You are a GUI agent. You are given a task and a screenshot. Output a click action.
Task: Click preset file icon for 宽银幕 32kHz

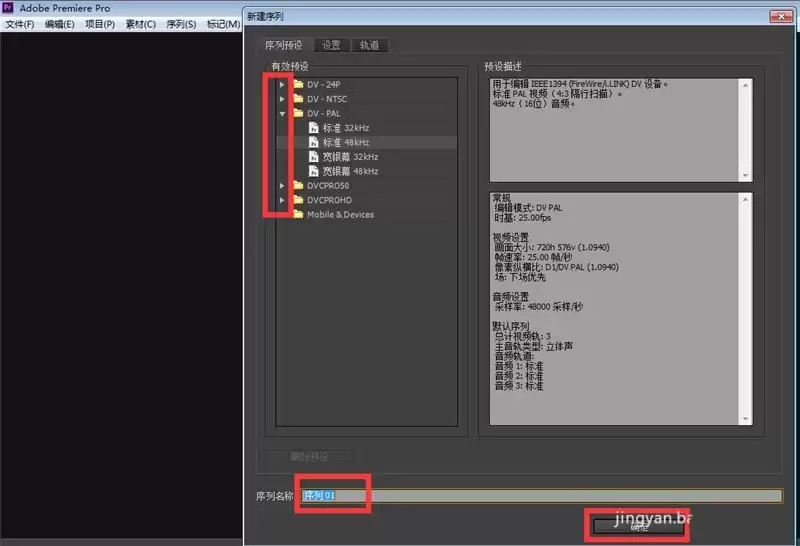point(314,156)
